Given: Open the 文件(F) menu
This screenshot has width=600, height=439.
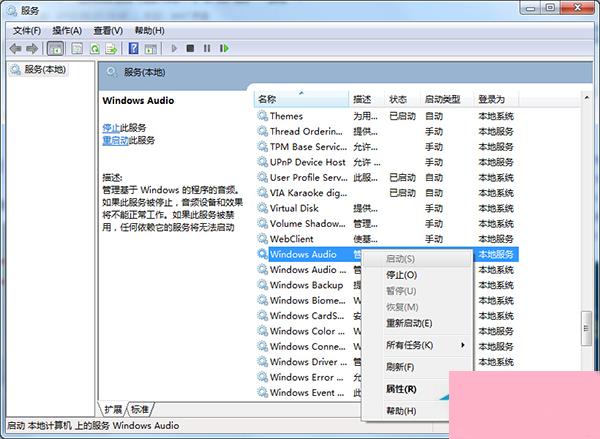Looking at the screenshot, I should click(x=27, y=31).
